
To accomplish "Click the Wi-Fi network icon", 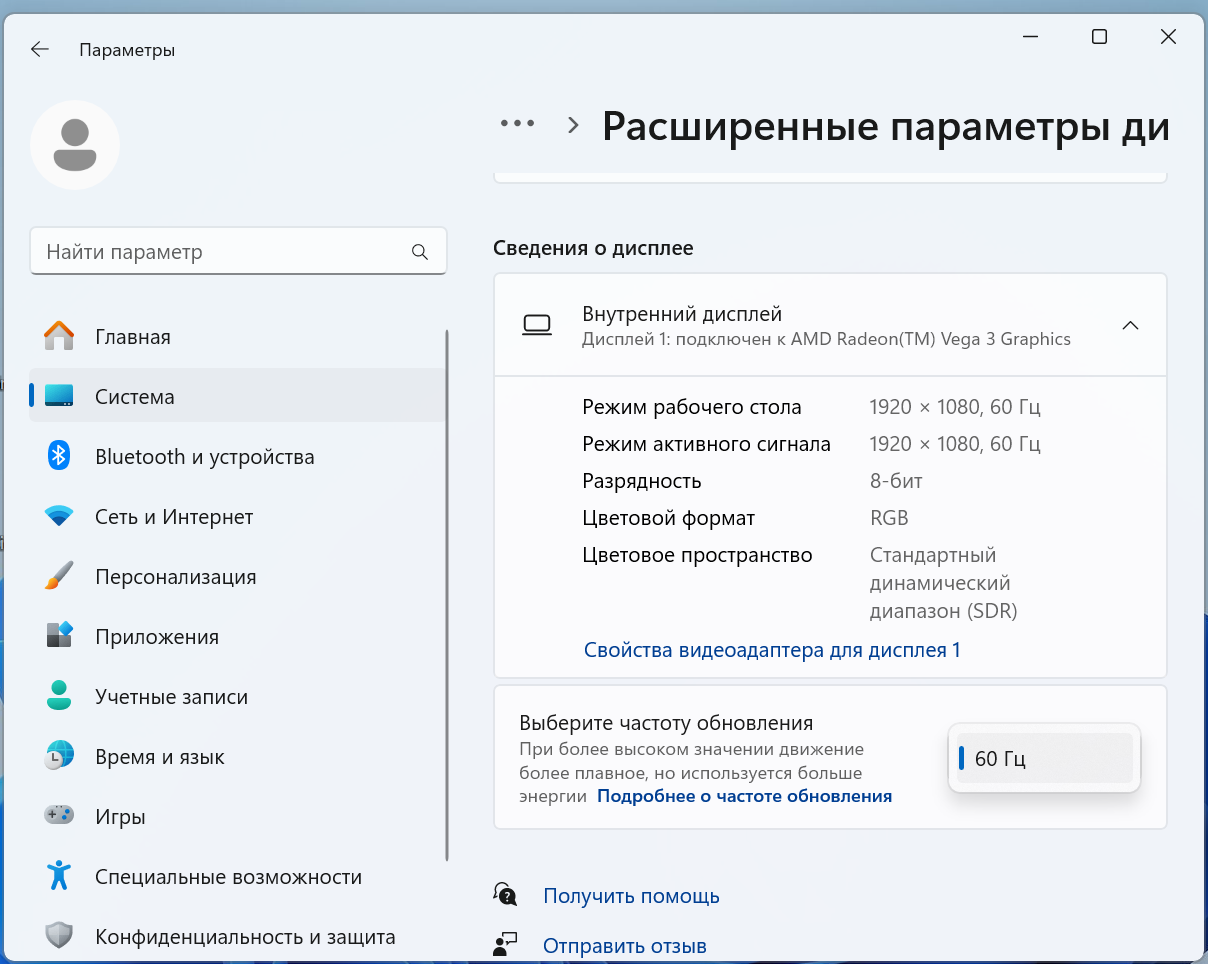I will click(59, 517).
